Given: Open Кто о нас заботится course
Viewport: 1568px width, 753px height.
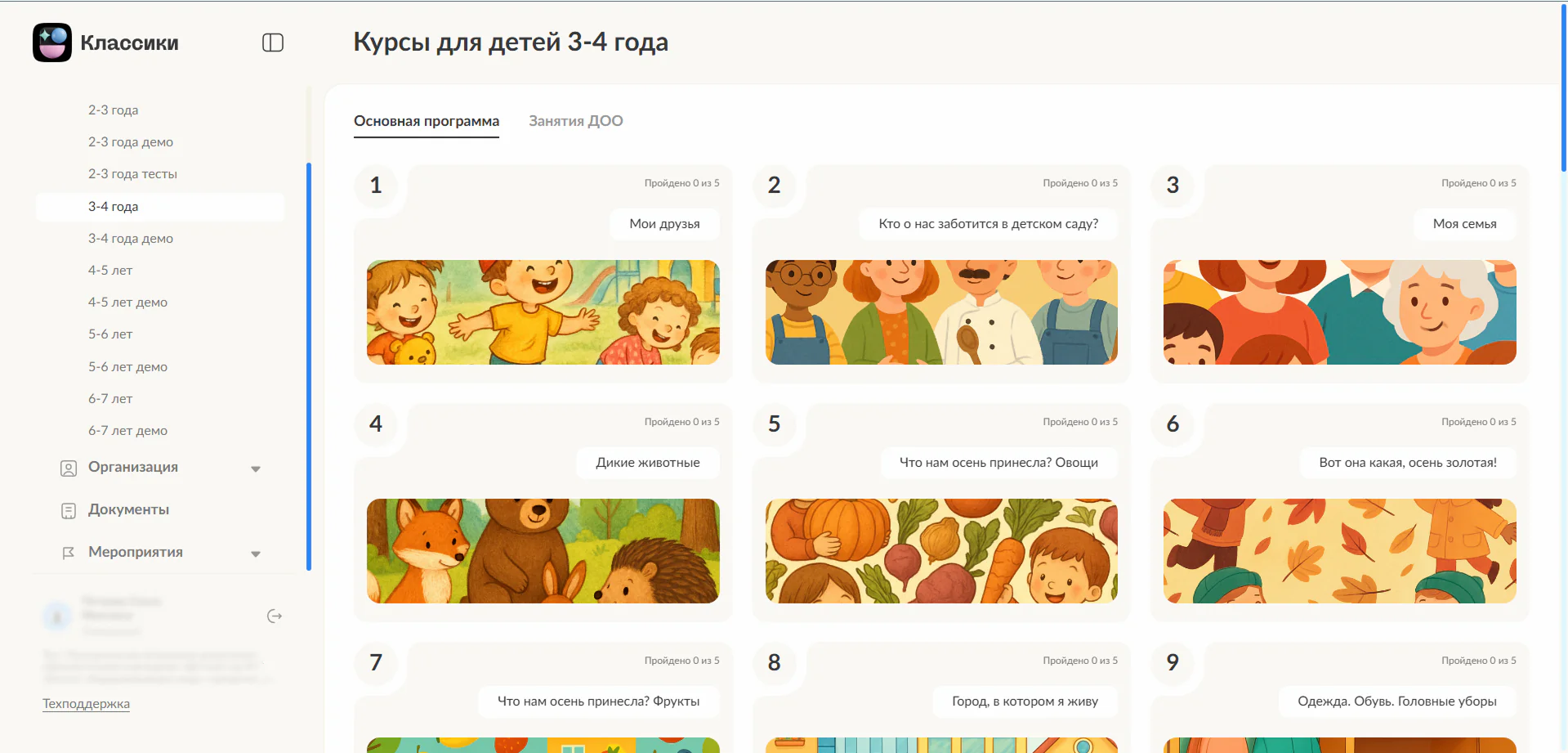Looking at the screenshot, I should (x=988, y=223).
